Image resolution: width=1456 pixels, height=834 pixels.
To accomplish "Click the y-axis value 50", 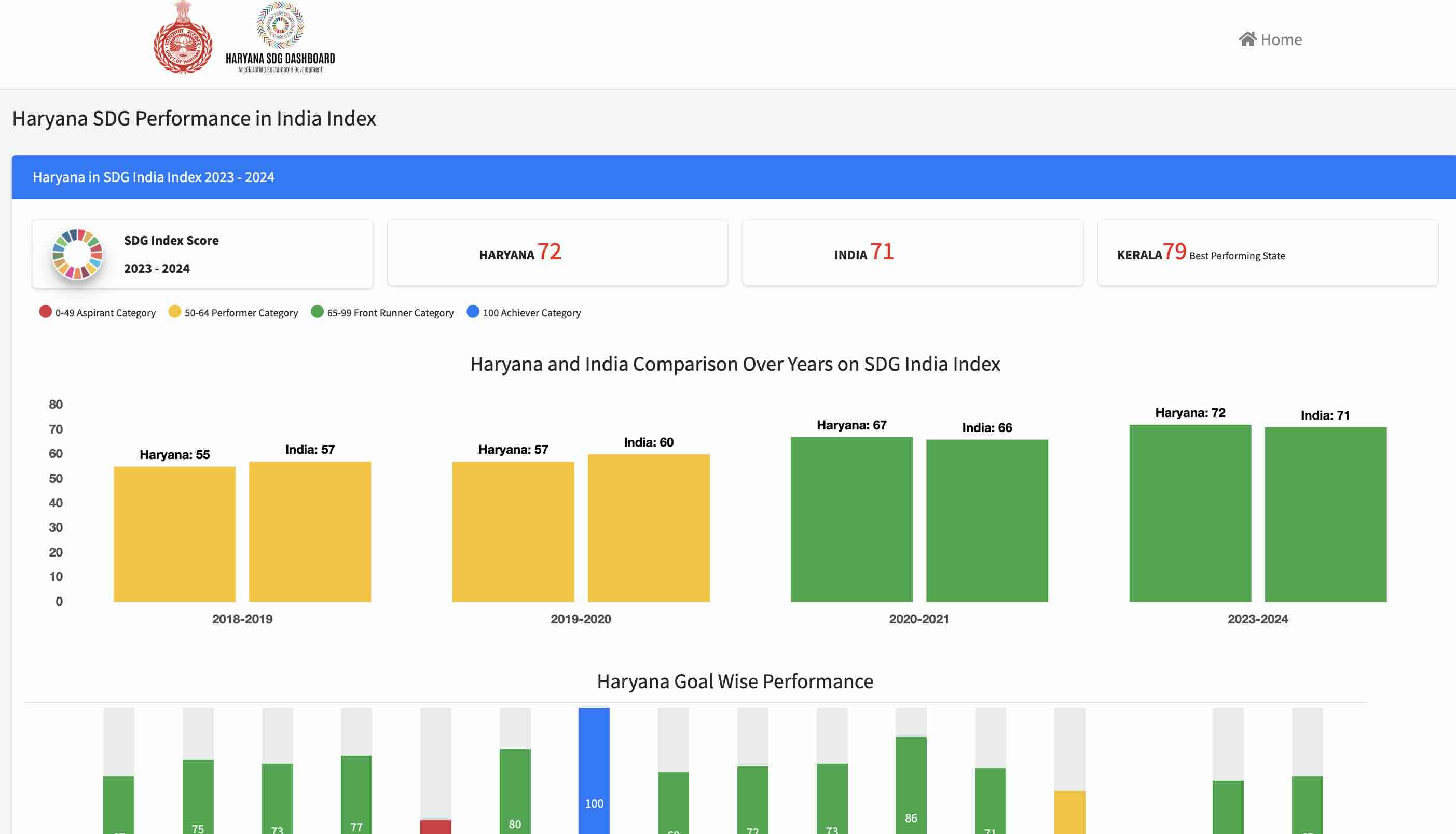I will pyautogui.click(x=56, y=478).
